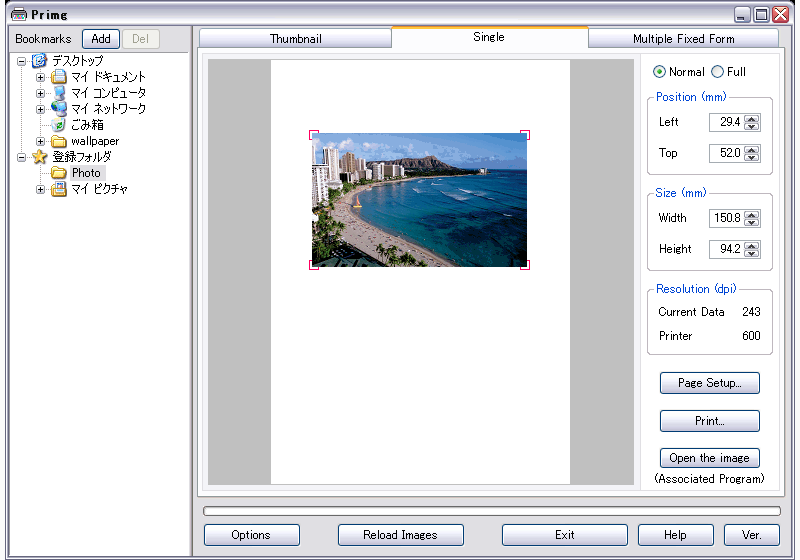Click the Width input field
The image size is (800, 560).
pos(727,218)
